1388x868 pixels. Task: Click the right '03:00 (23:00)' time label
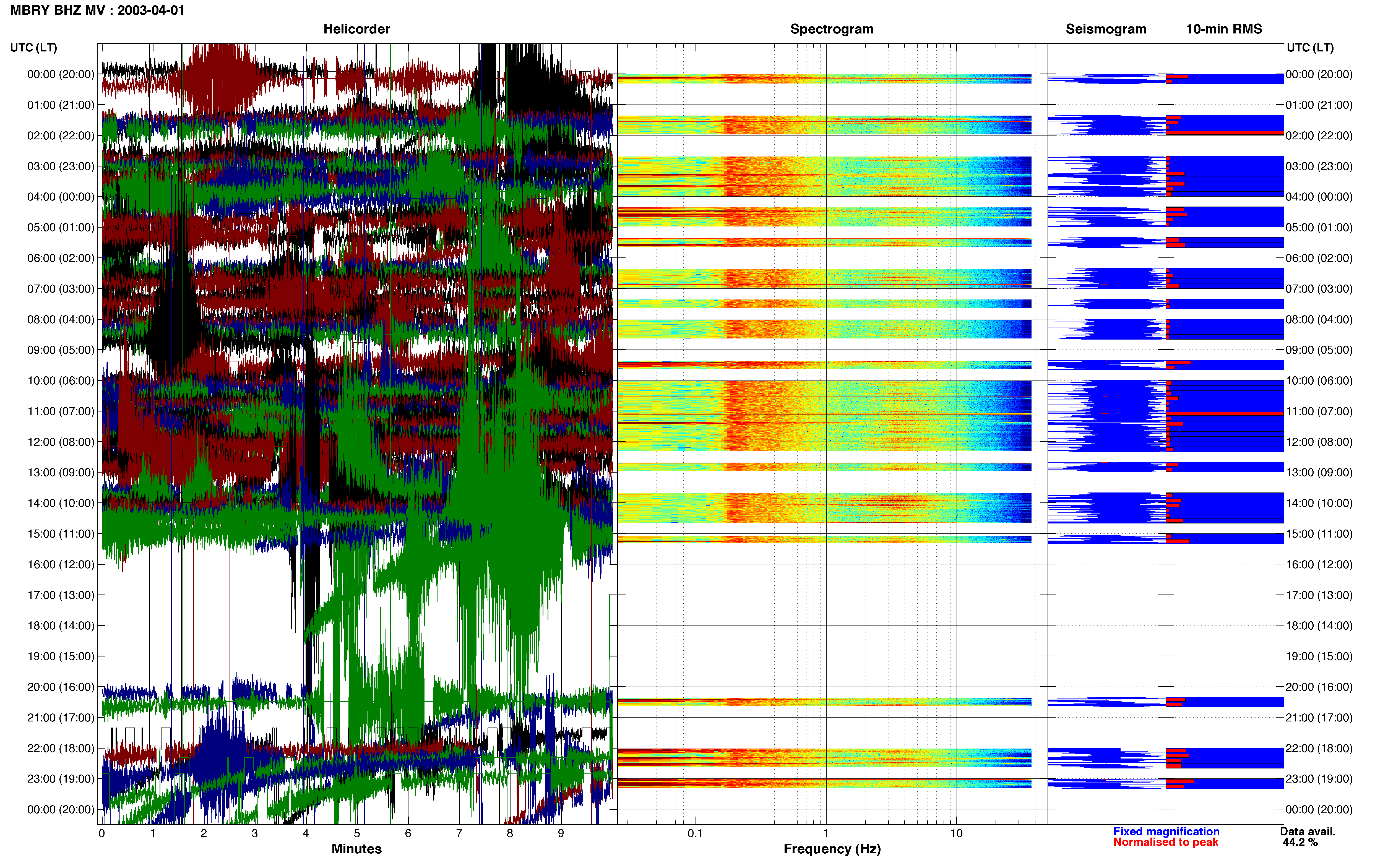(1319, 166)
